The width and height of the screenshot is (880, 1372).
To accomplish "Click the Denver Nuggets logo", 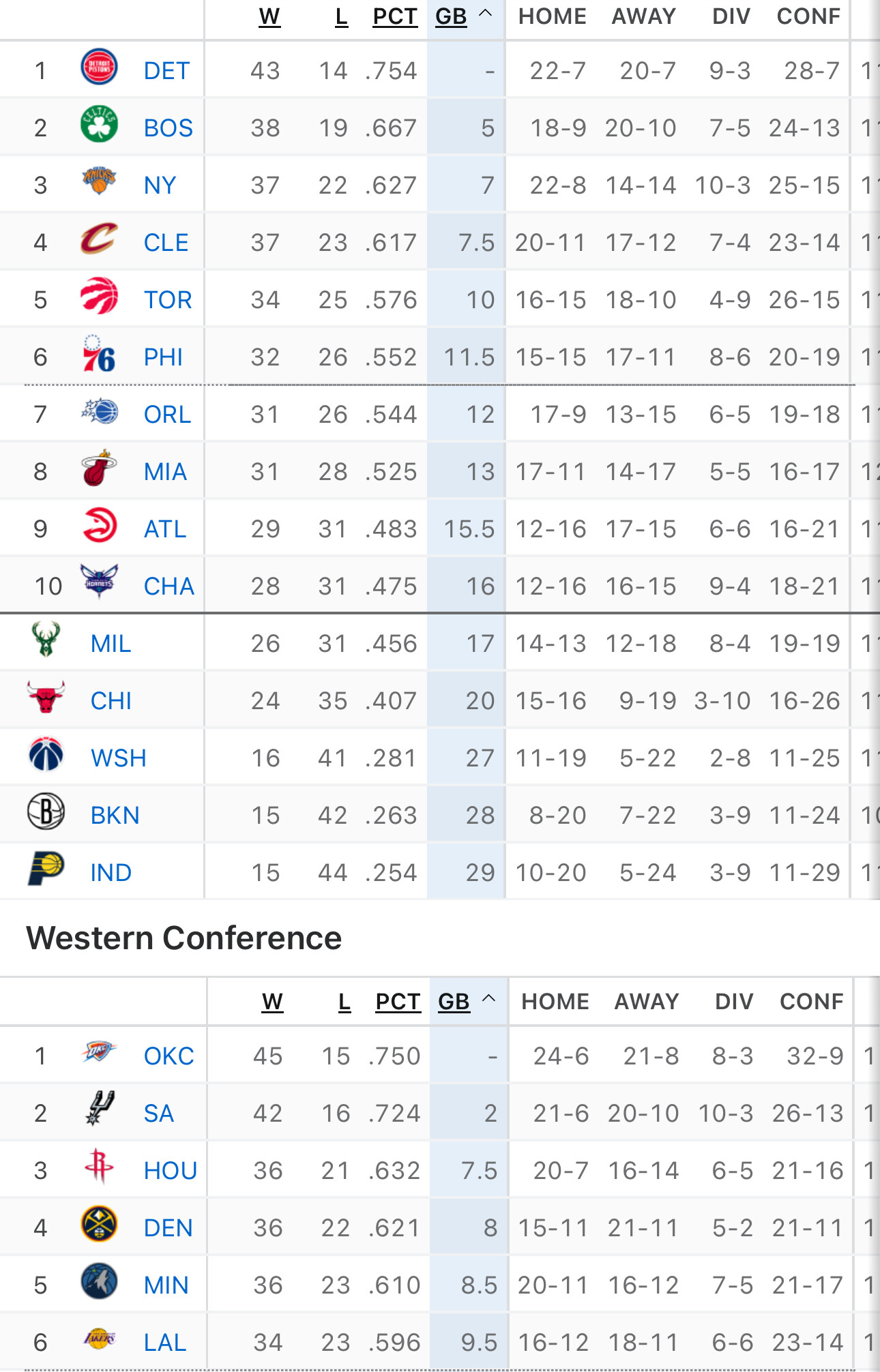I will tap(99, 1224).
